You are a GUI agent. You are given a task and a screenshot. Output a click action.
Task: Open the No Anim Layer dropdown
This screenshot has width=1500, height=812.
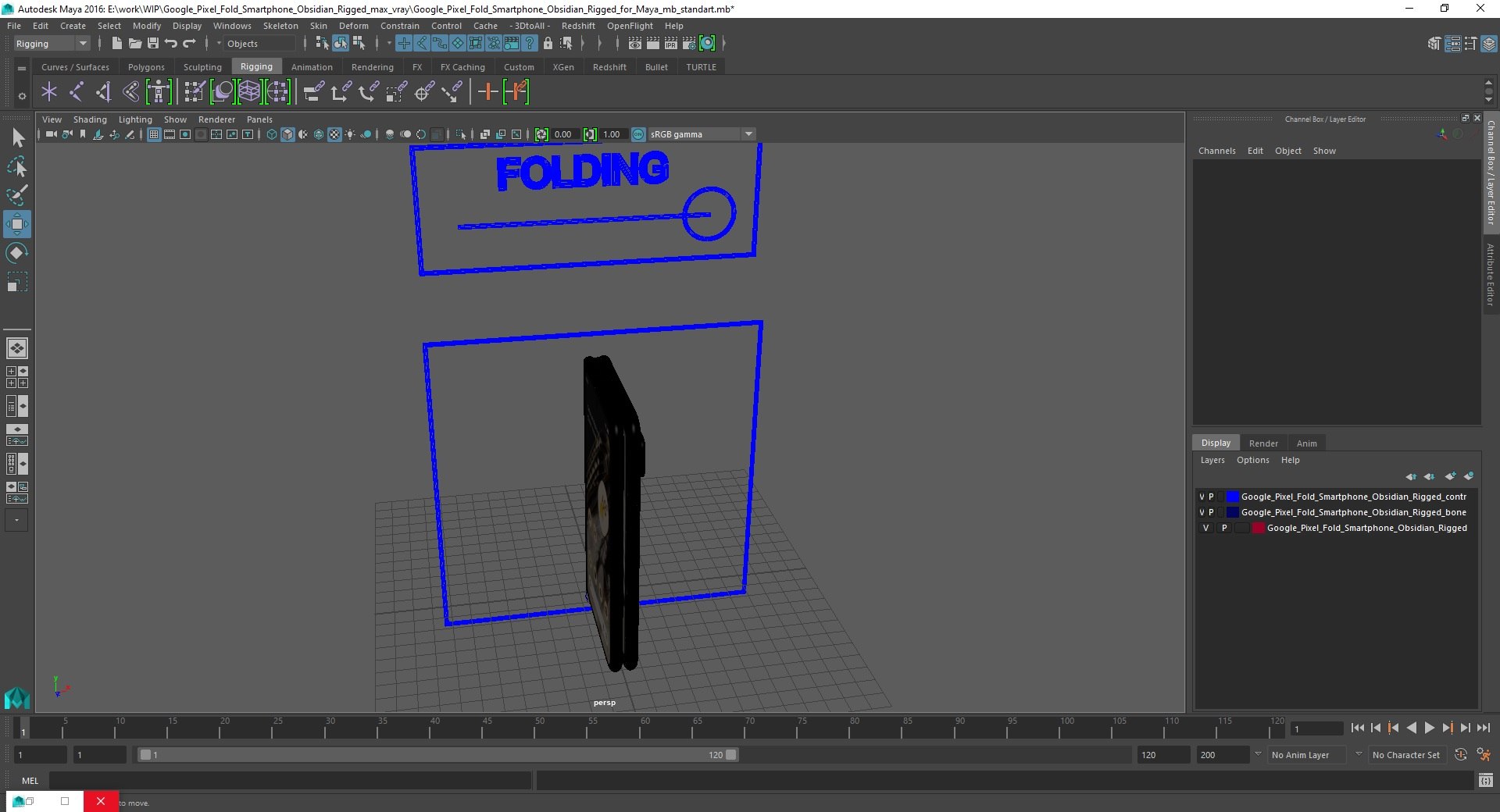tap(1306, 755)
